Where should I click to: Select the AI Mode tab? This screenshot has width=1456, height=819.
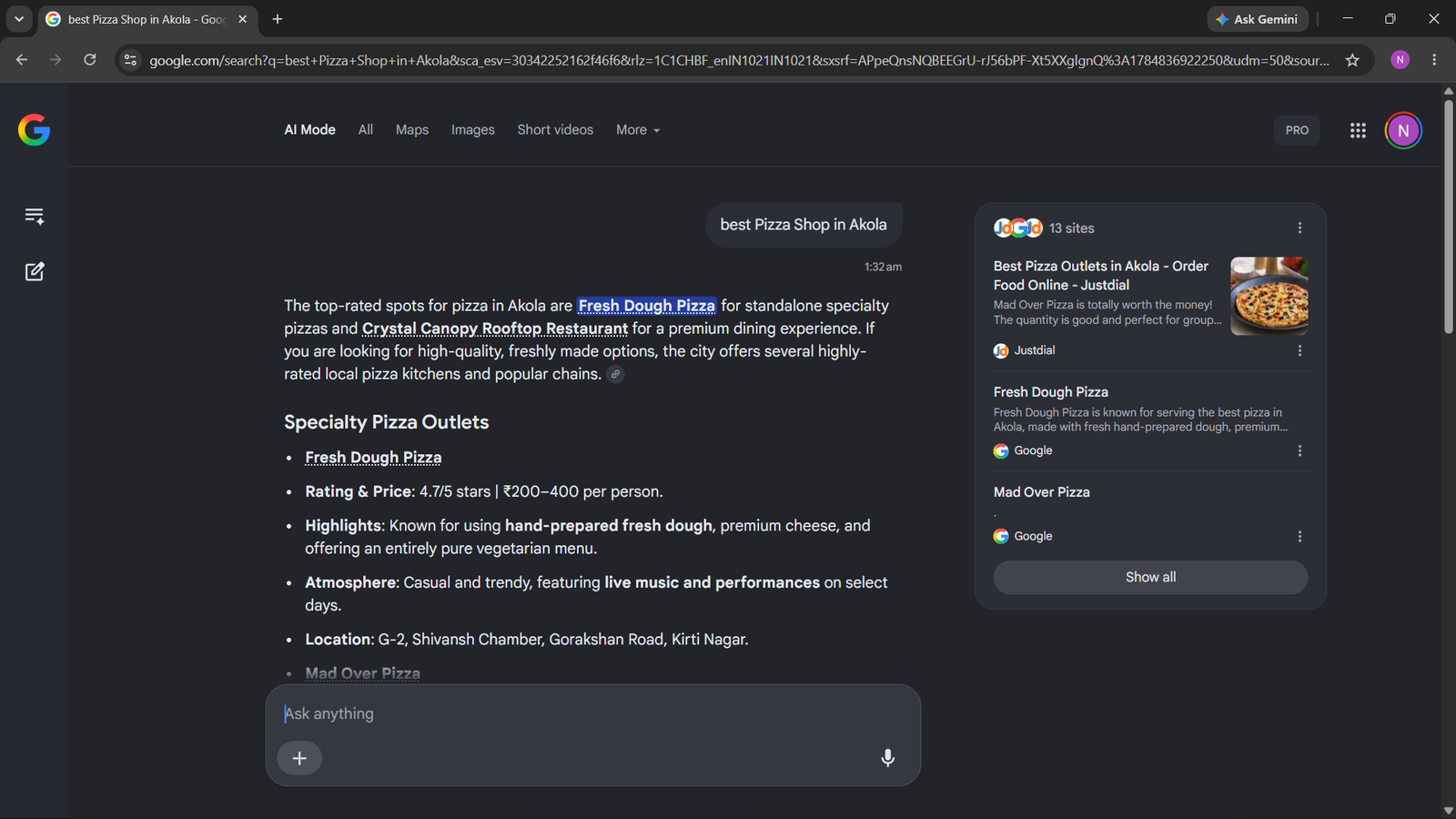[x=309, y=130]
